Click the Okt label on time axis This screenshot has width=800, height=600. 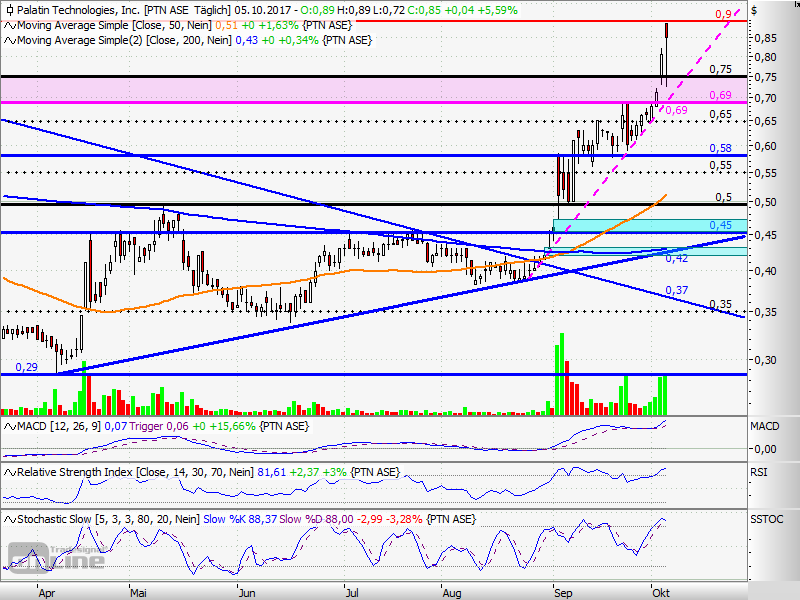(x=661, y=593)
